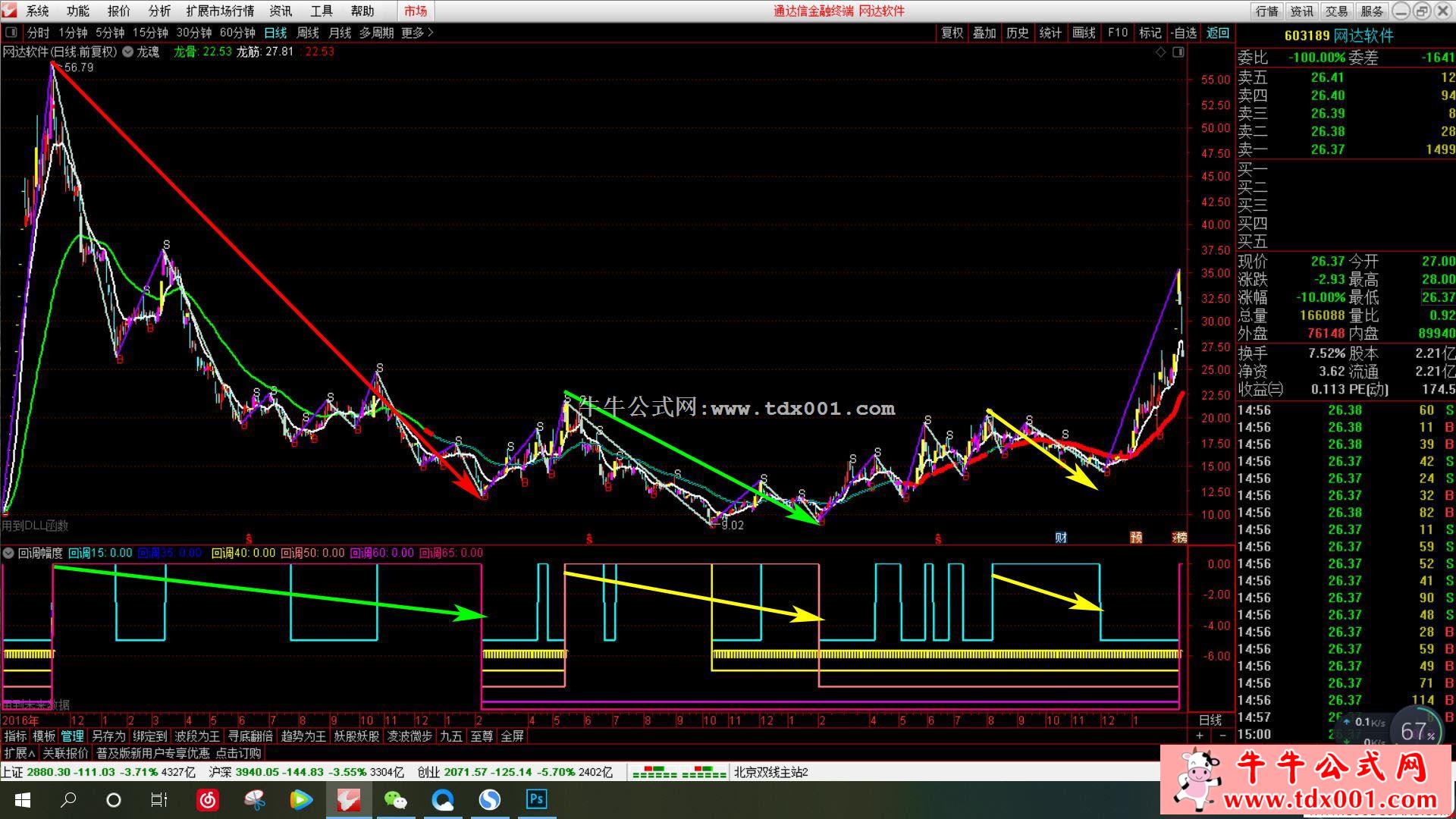This screenshot has width=1456, height=819.
Task: Open the 资讯 menu
Action: pos(281,11)
